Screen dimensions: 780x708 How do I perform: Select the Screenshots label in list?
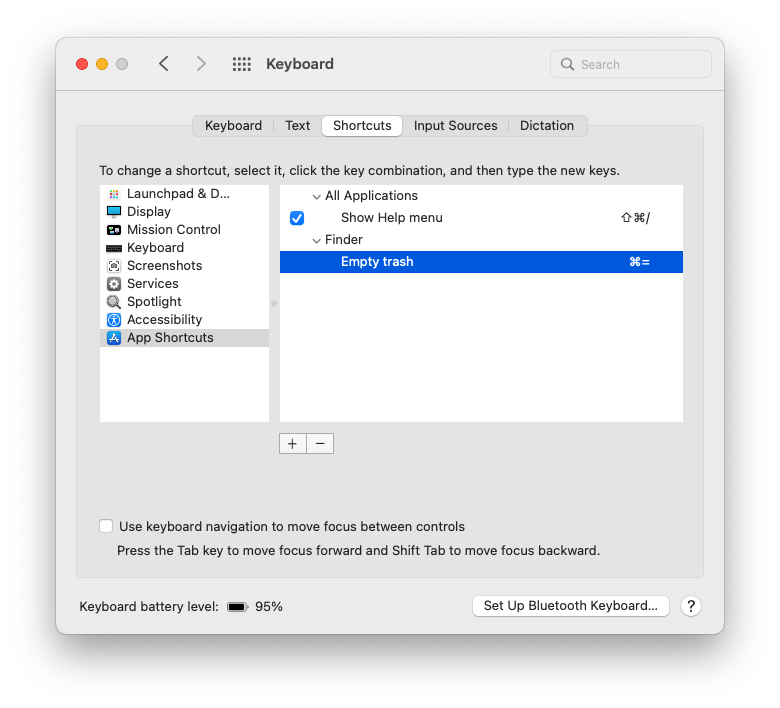(x=164, y=265)
